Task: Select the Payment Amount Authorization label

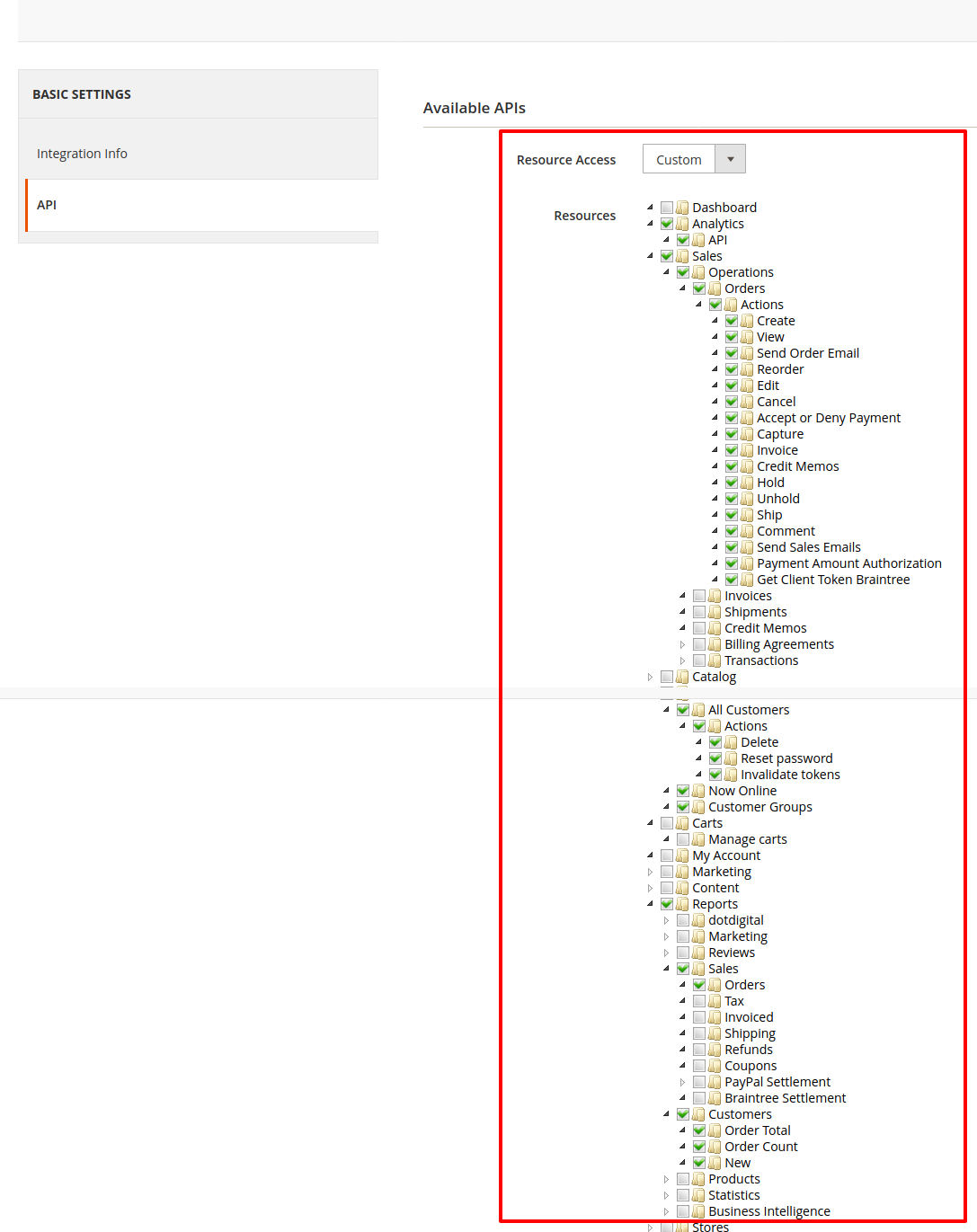Action: click(849, 563)
